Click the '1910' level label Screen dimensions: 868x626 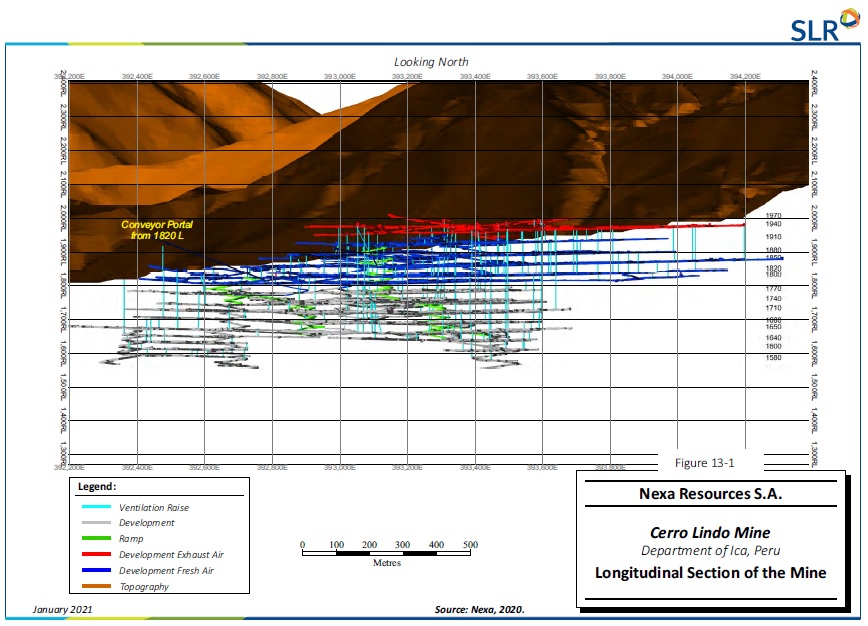(773, 236)
